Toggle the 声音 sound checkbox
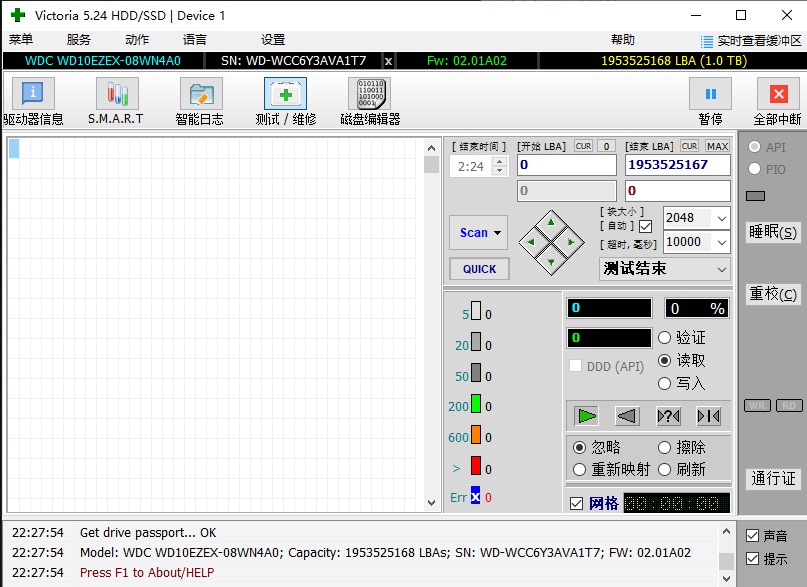Viewport: 807px width, 587px height. click(x=753, y=536)
